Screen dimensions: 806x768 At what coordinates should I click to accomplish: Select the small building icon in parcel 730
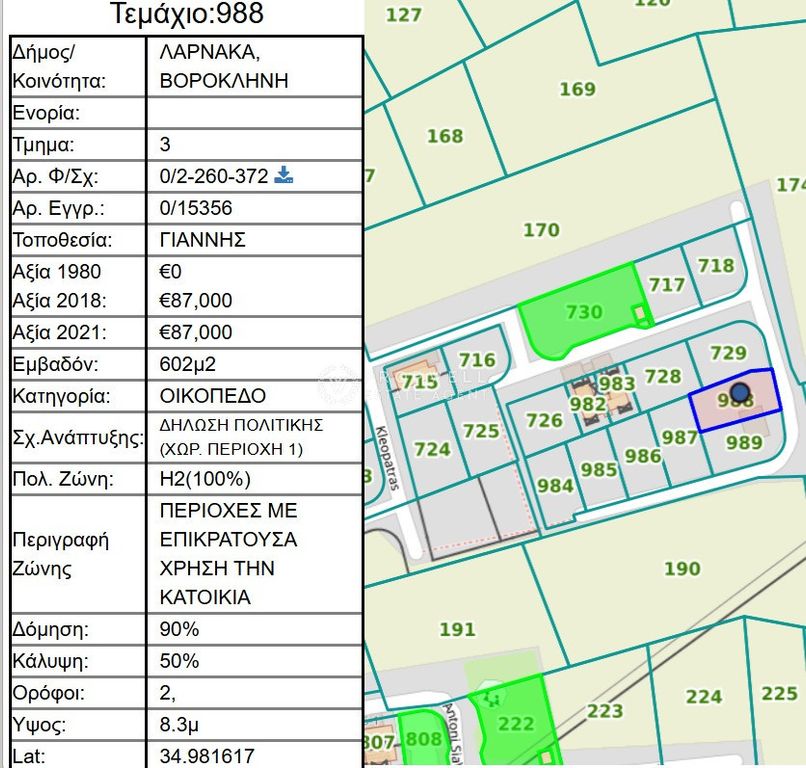[x=639, y=313]
